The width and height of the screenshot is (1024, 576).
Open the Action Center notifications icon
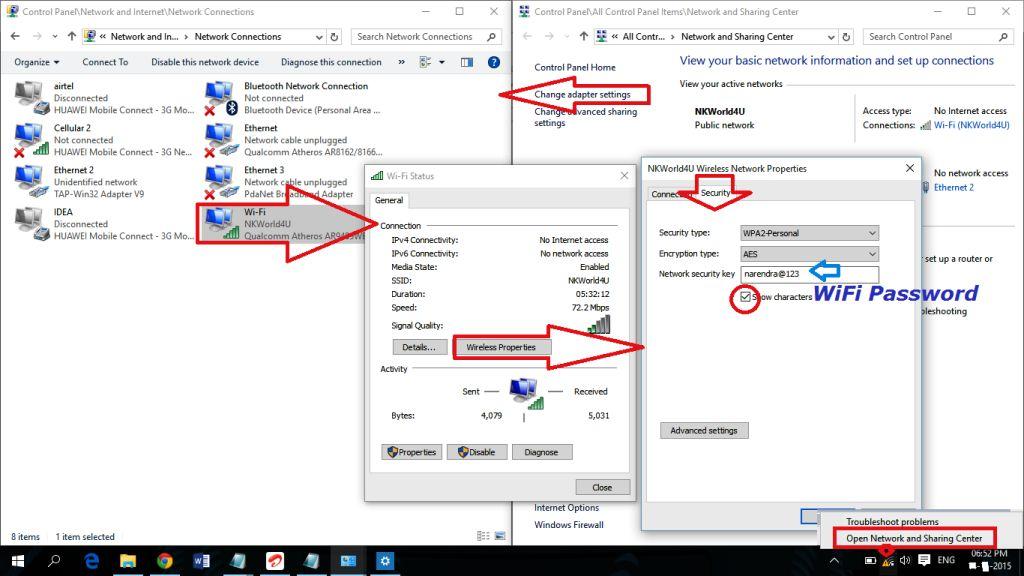(x=924, y=560)
